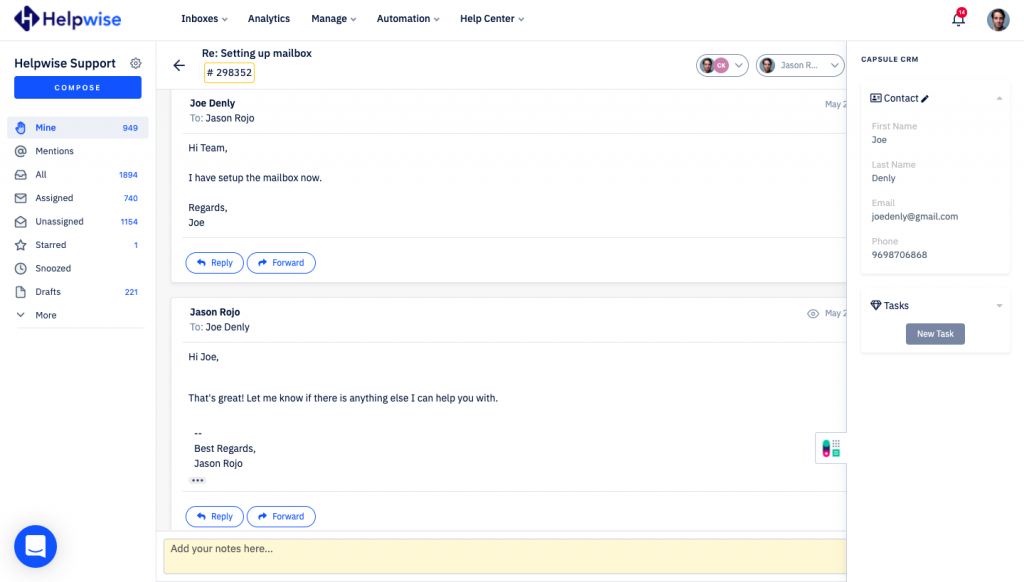Open the Helpwise Support settings gear
The height and width of the screenshot is (582, 1024).
[x=136, y=63]
